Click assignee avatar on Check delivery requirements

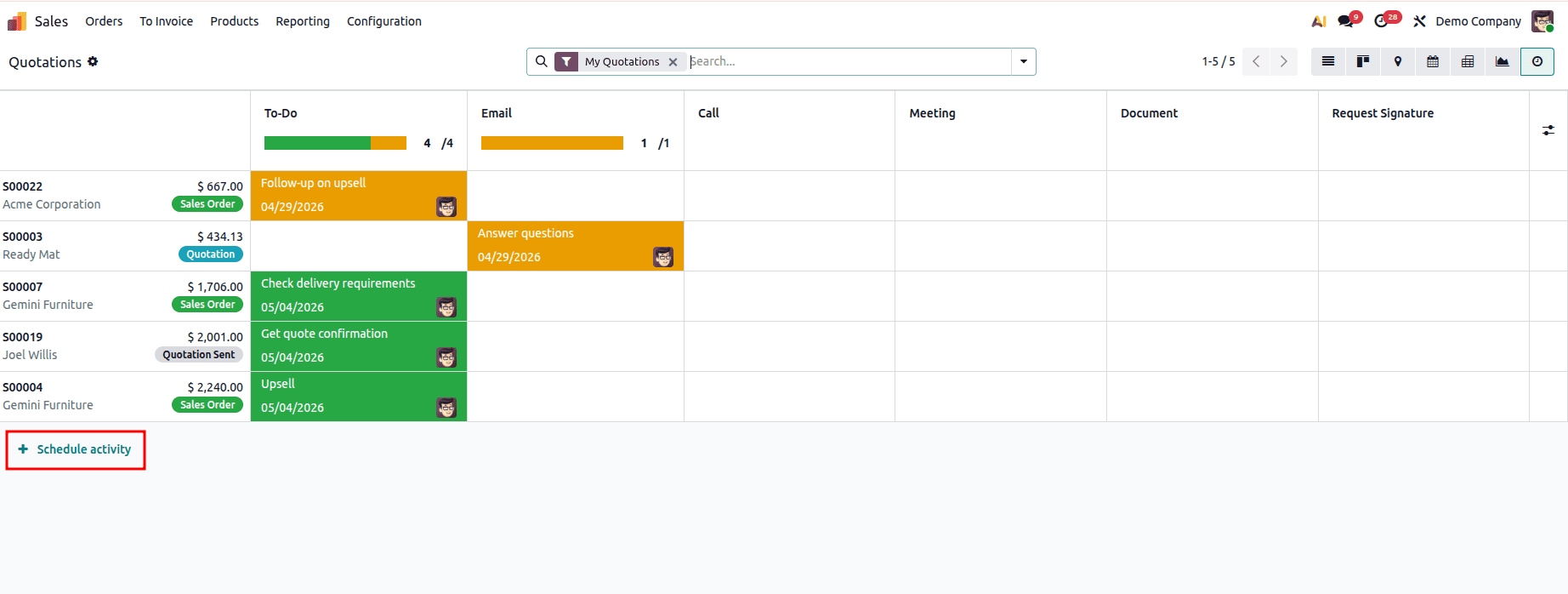tap(446, 307)
